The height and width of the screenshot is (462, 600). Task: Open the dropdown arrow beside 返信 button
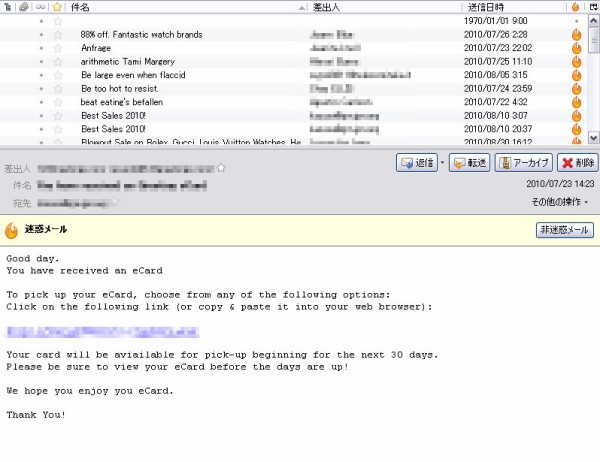[x=442, y=163]
